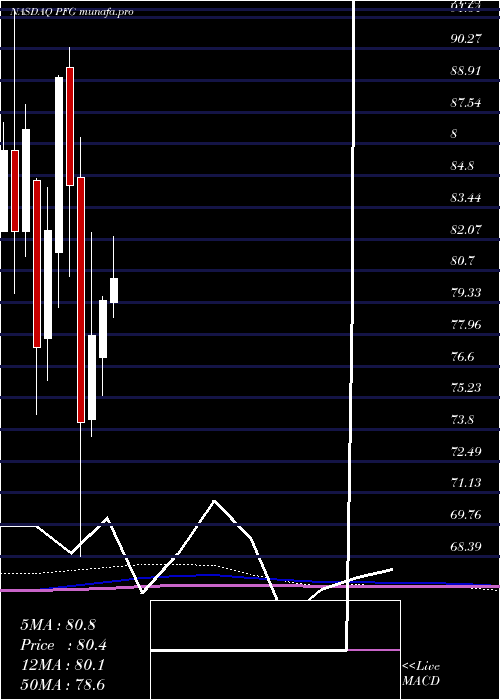Select the 73.8 price axis label
Screen dimensions: 500x700
[x=462, y=420]
